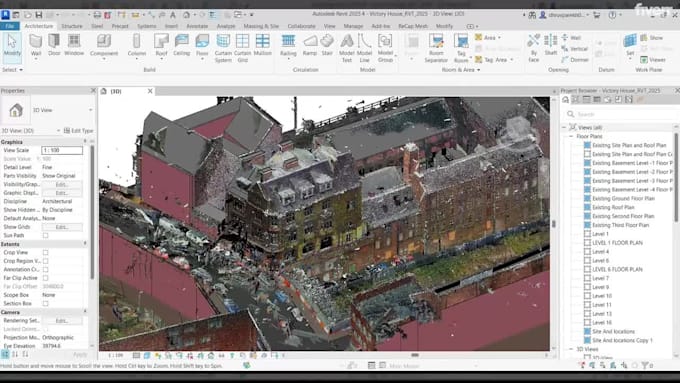Select the Curtain System tool

(x=223, y=48)
